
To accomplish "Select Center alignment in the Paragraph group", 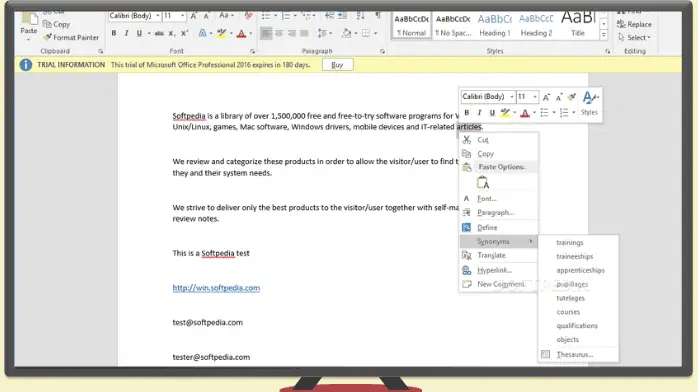I will [x=279, y=33].
